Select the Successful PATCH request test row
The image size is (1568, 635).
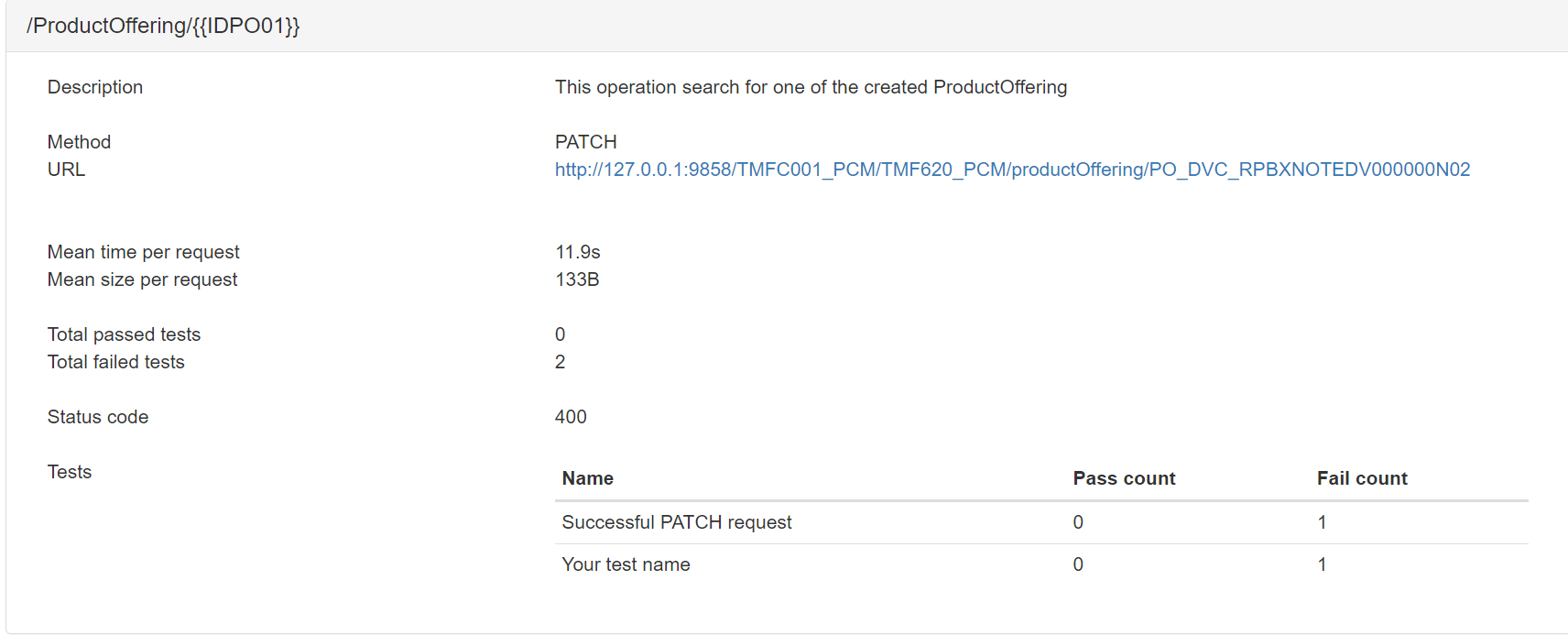[677, 522]
